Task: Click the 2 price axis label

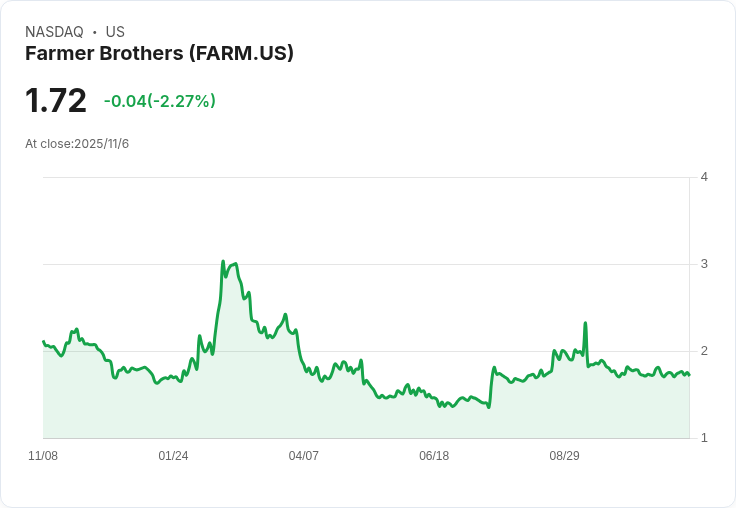Action: click(x=704, y=351)
